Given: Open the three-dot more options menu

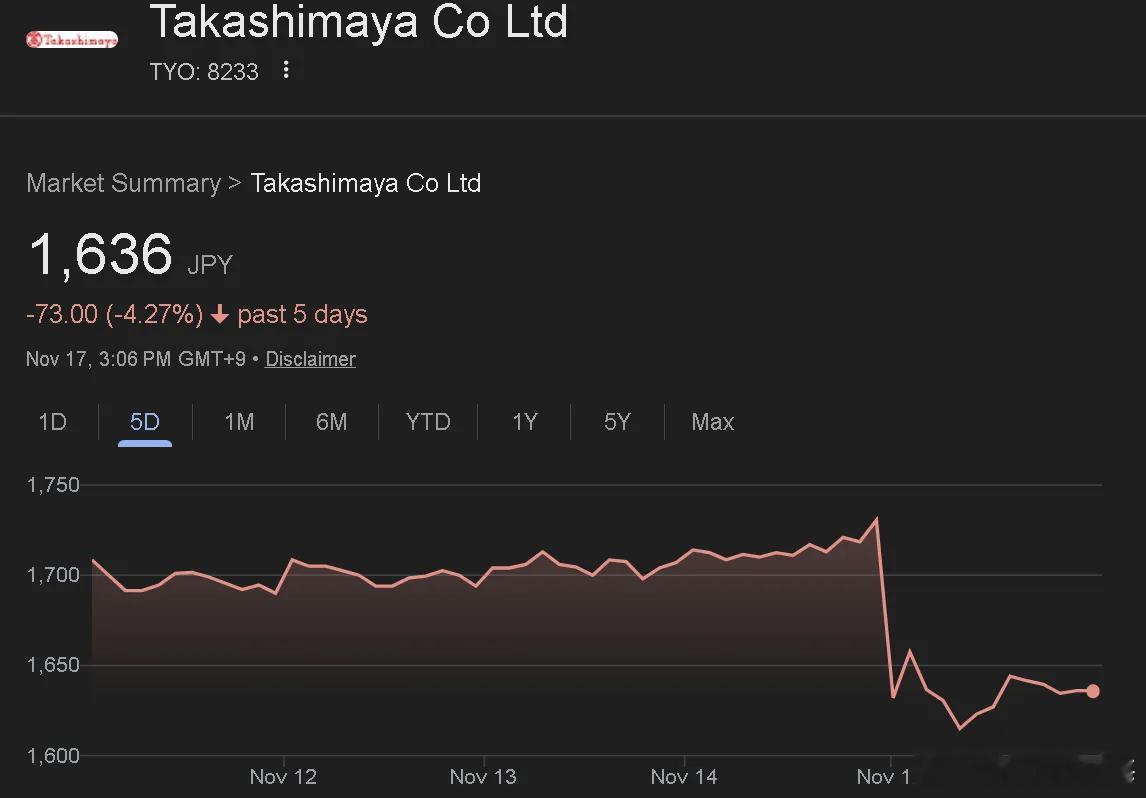Looking at the screenshot, I should click(x=286, y=70).
